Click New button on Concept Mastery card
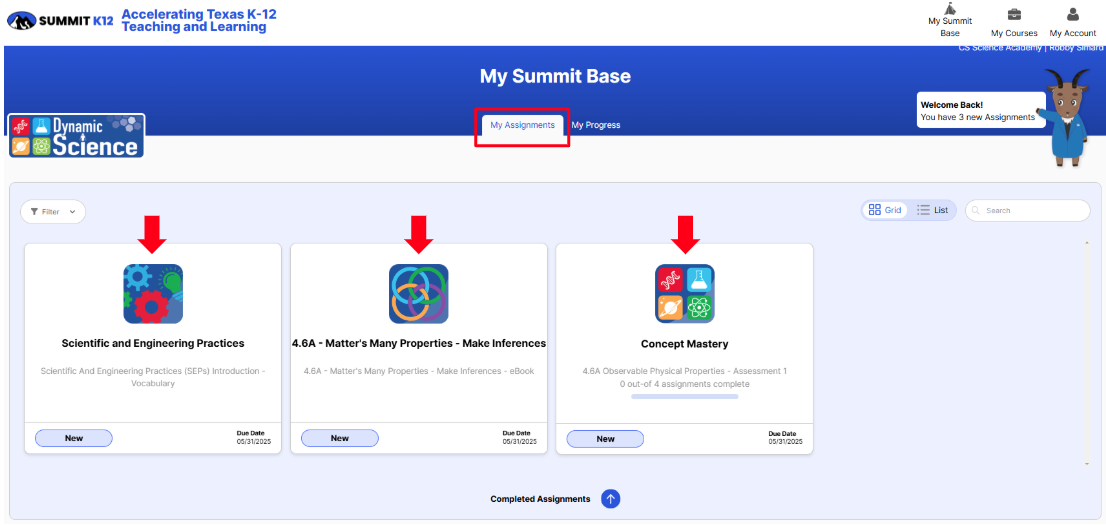Viewport: 1106px width, 525px height. (606, 438)
